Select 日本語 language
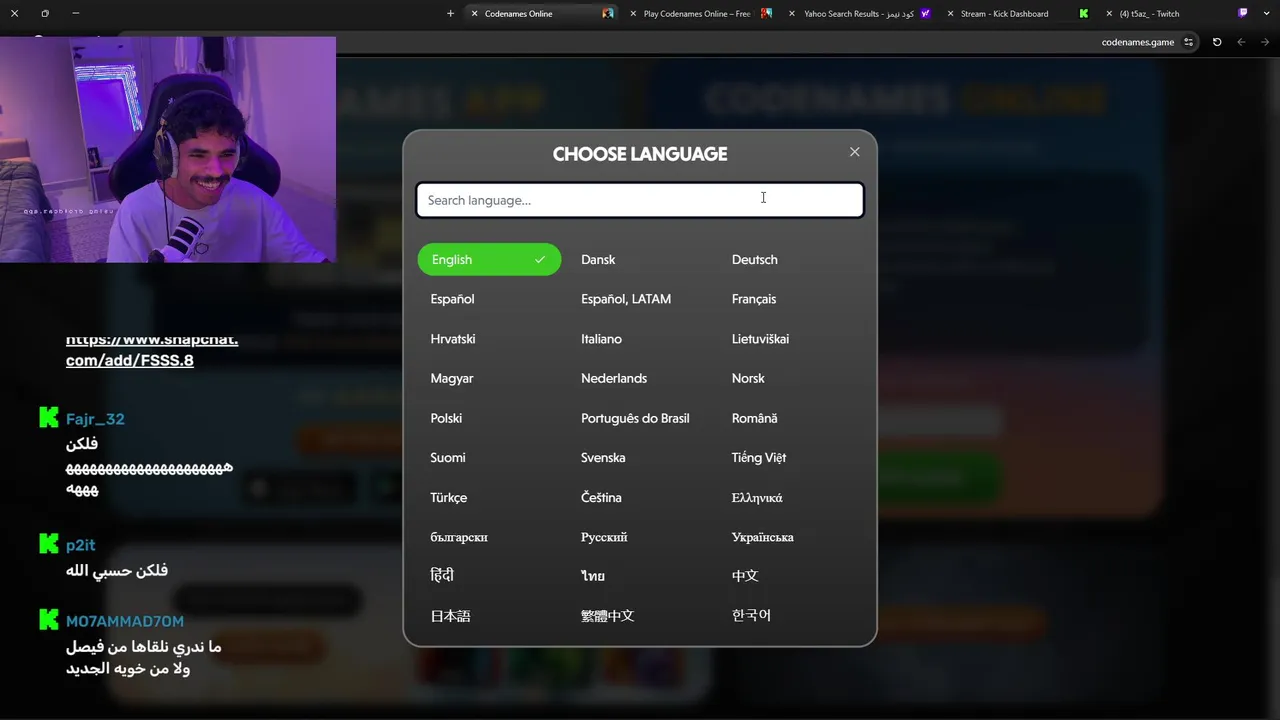The height and width of the screenshot is (720, 1280). point(450,616)
